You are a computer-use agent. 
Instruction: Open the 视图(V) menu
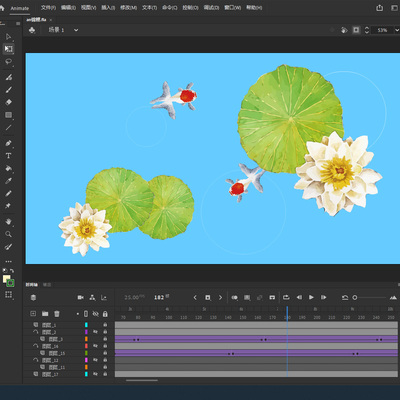click(x=88, y=8)
